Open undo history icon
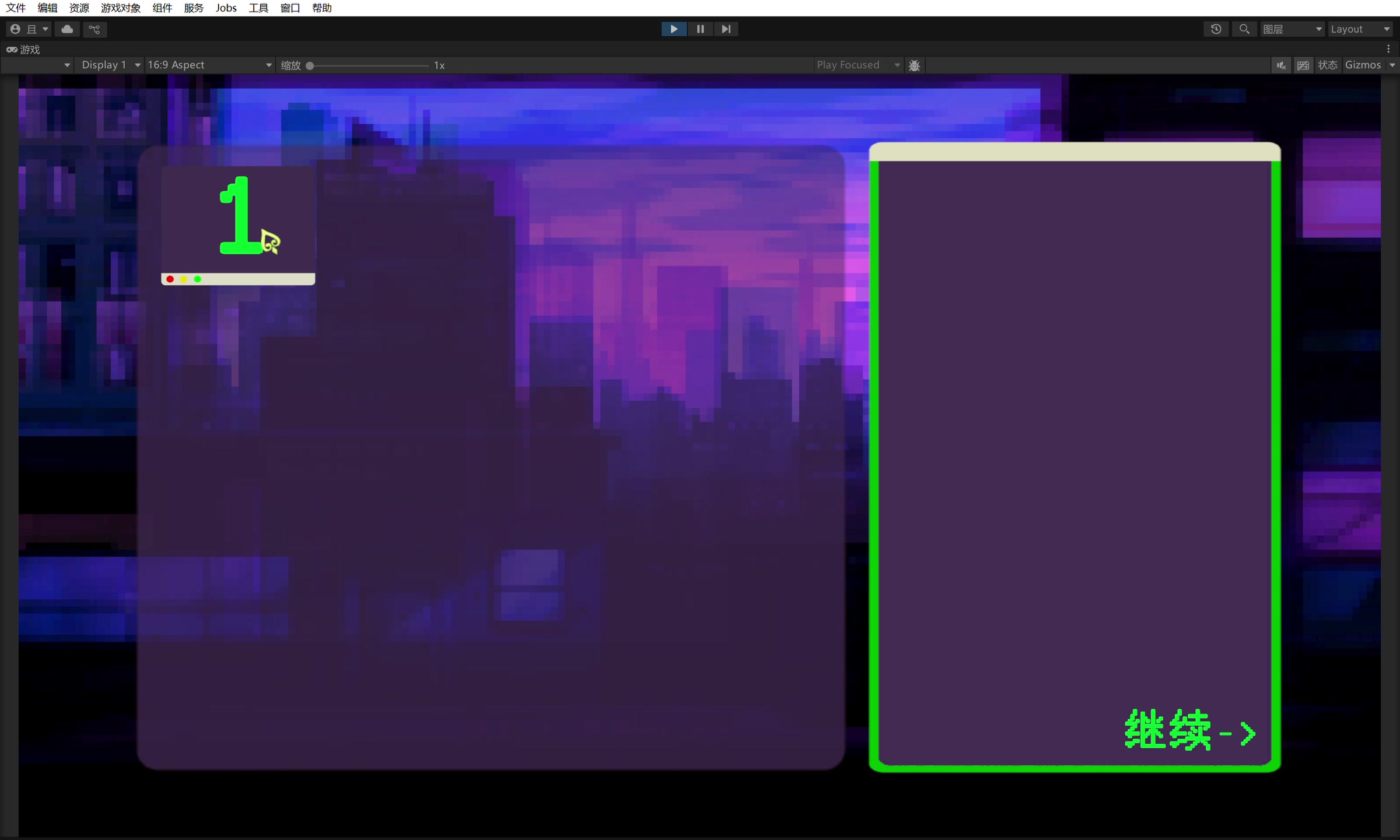This screenshot has width=1400, height=840. click(1216, 29)
